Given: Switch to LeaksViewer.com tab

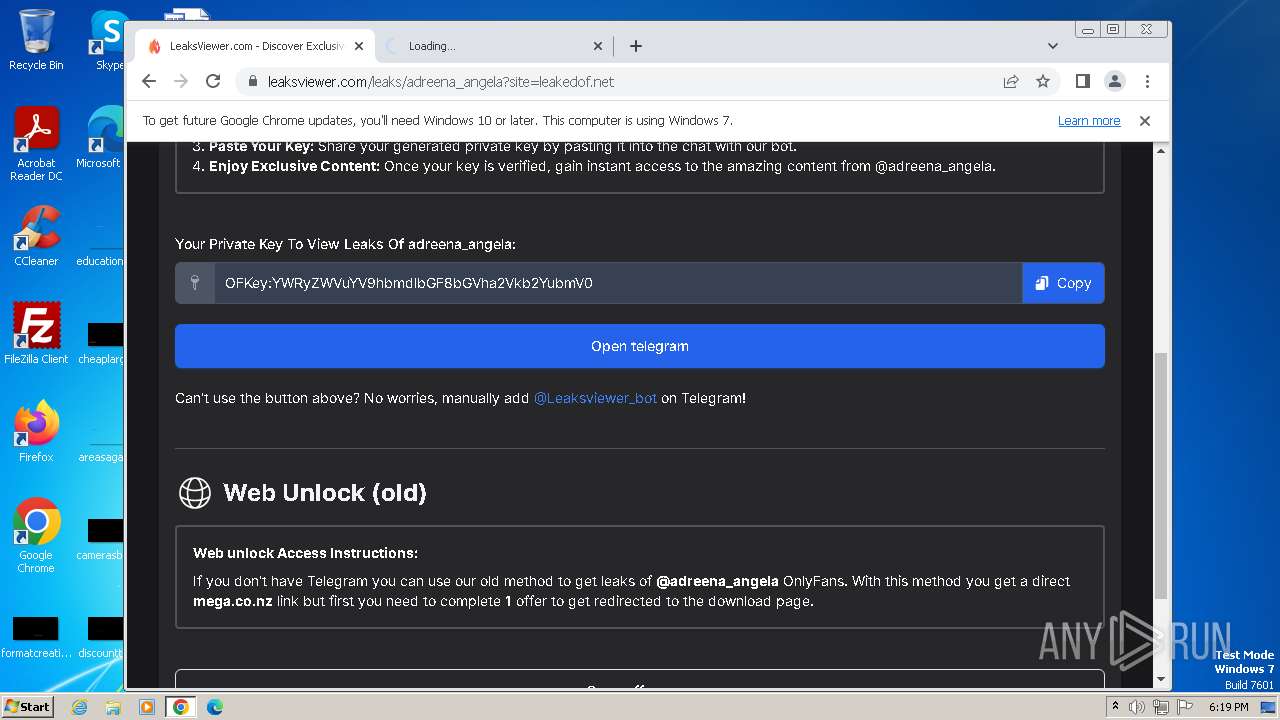Looking at the screenshot, I should click(254, 46).
